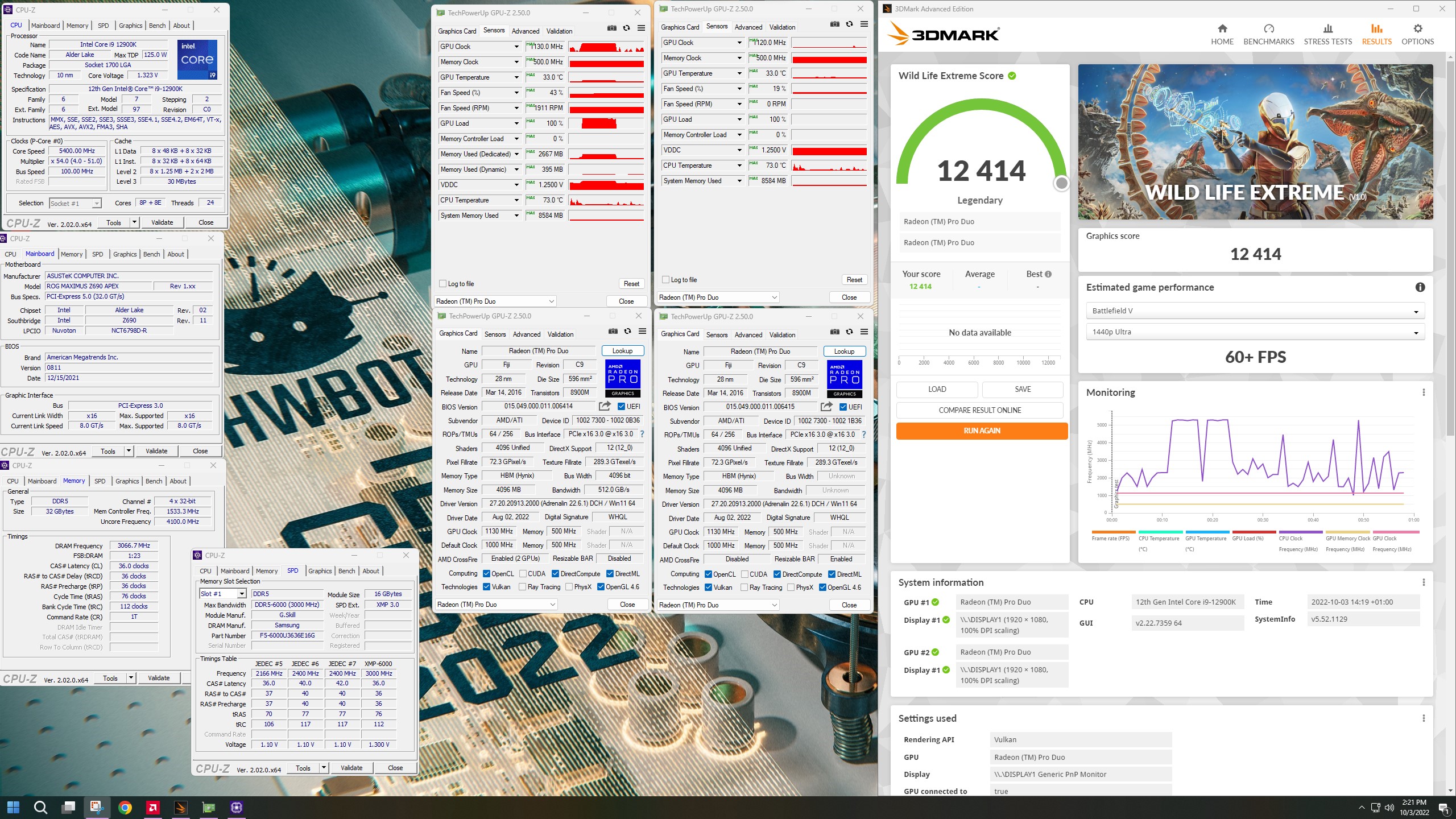Take a screenshot in the top-left GPU-Z sensors window
This screenshot has height=819, width=1456.
point(611,28)
